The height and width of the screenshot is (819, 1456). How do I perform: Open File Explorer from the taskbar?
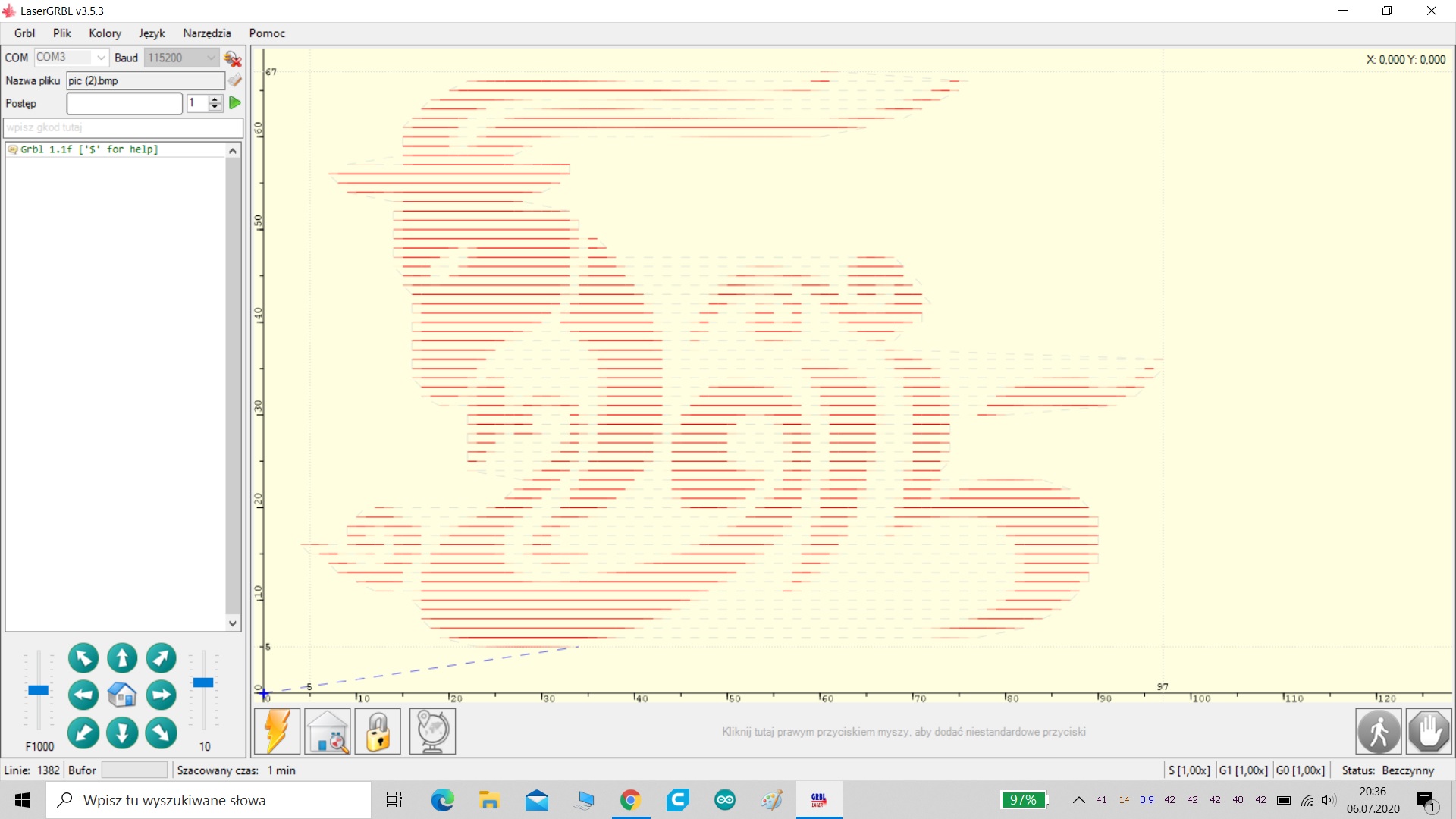click(489, 800)
